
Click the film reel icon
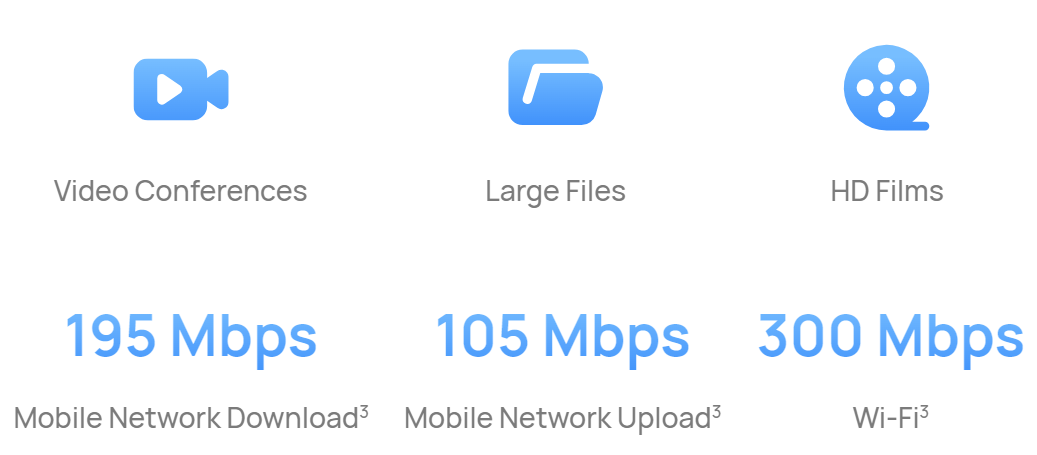pos(887,87)
